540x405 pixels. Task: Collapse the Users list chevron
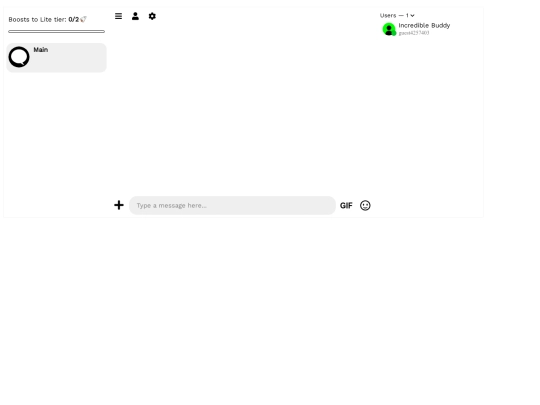(412, 15)
